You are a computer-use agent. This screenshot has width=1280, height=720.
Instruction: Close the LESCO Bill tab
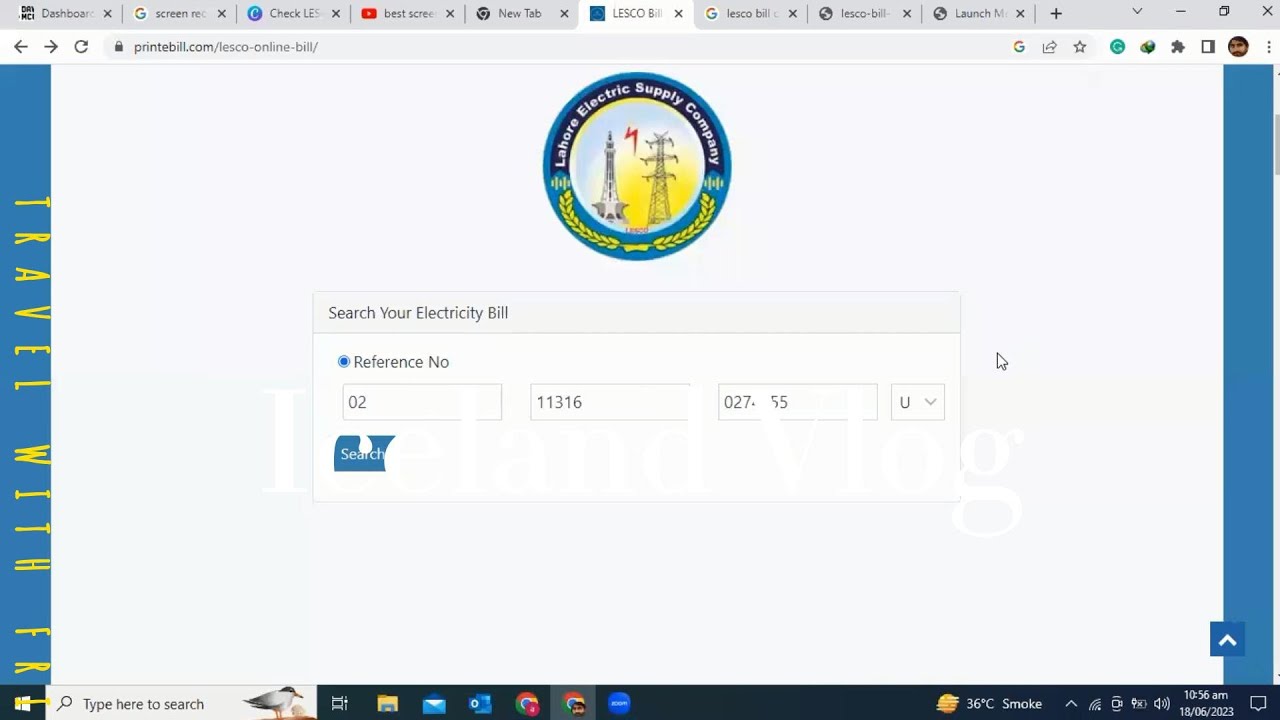click(678, 14)
